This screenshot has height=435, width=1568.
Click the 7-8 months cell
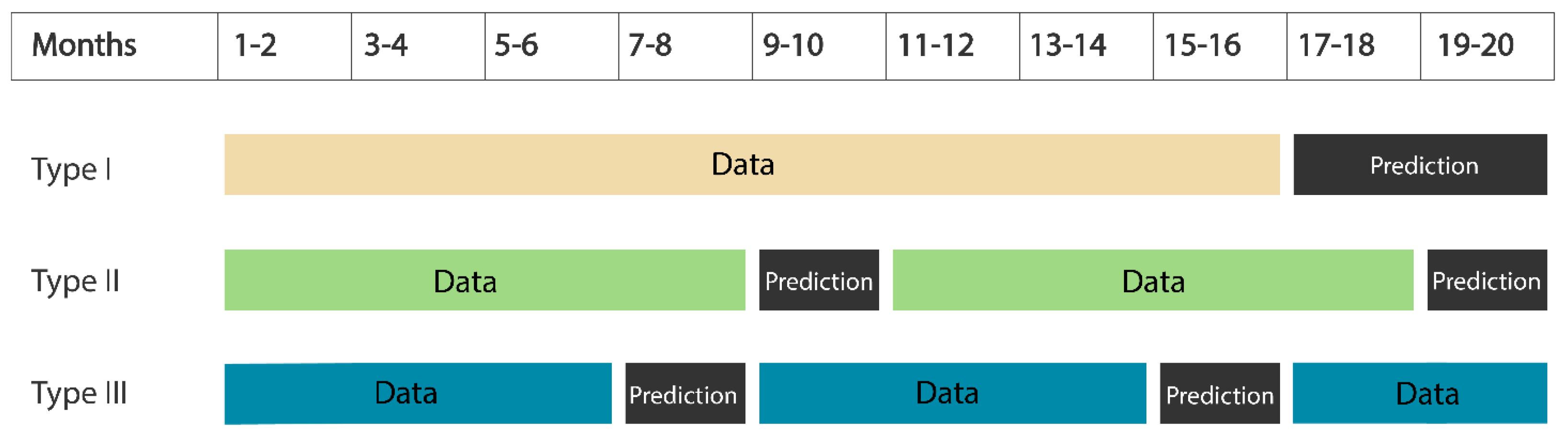point(685,46)
